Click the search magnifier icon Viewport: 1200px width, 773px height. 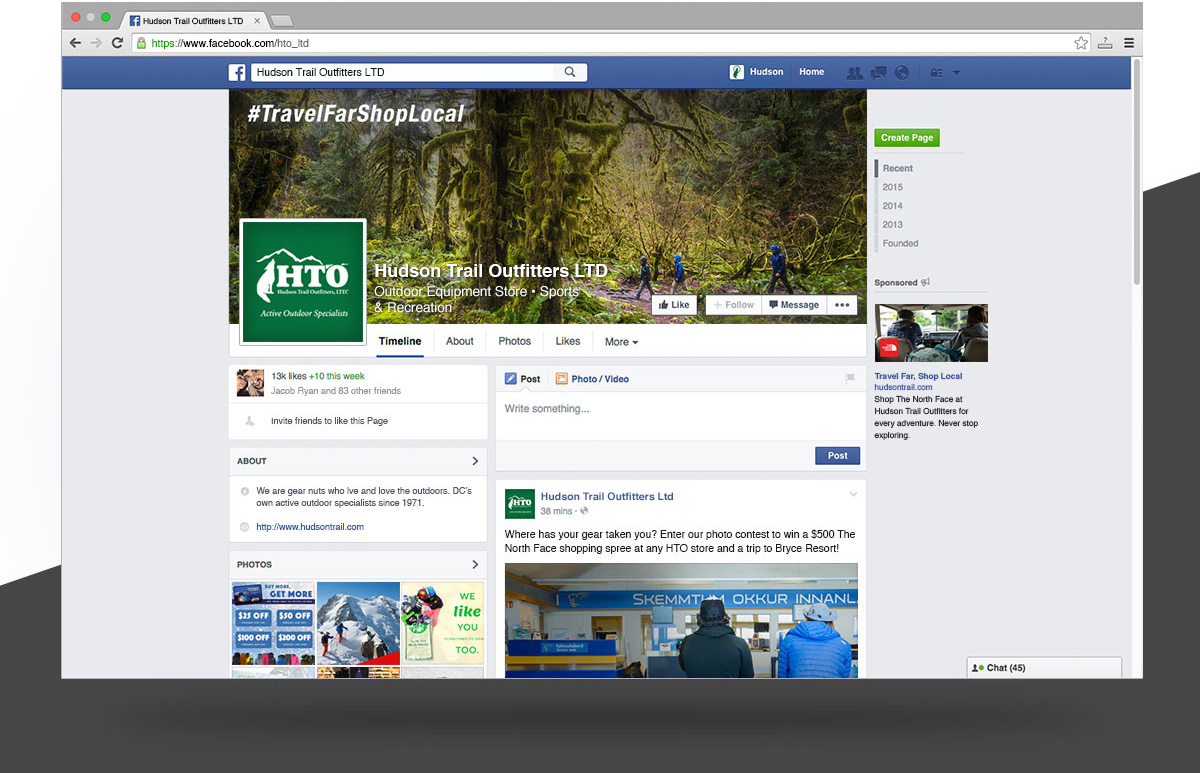tap(570, 72)
